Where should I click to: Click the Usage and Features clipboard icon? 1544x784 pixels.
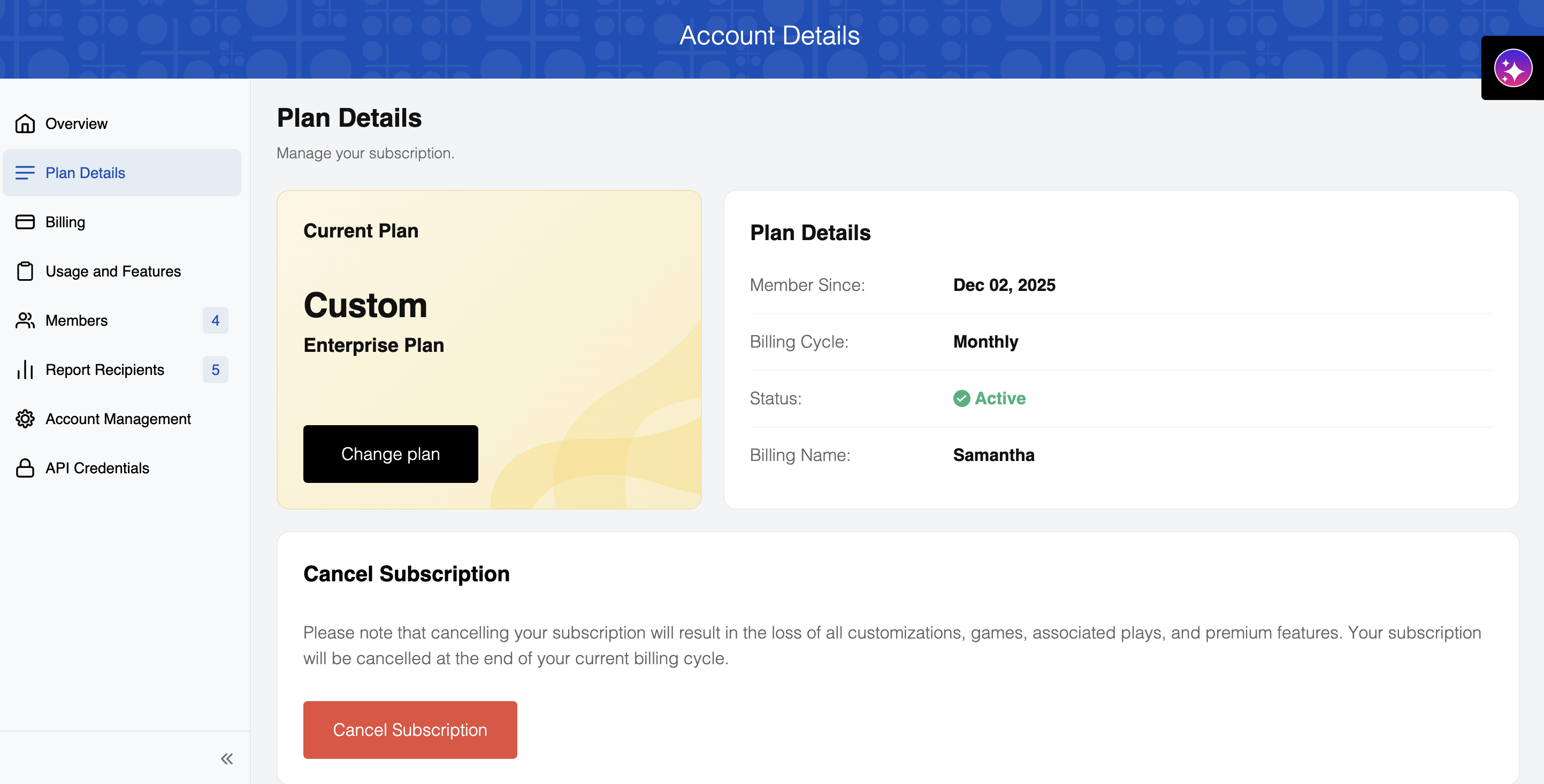[x=25, y=271]
